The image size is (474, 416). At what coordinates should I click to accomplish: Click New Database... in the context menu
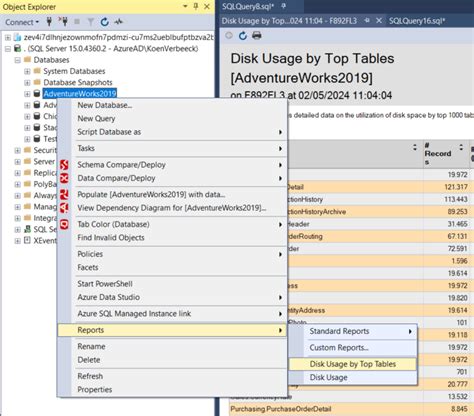point(172,105)
